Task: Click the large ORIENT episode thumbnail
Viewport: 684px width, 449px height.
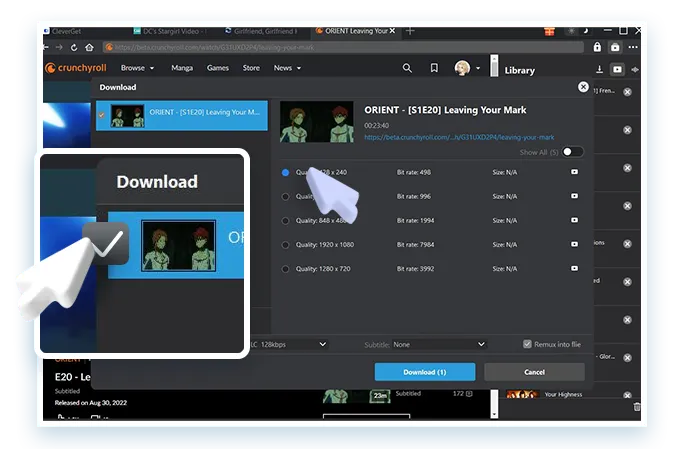Action: tap(317, 122)
